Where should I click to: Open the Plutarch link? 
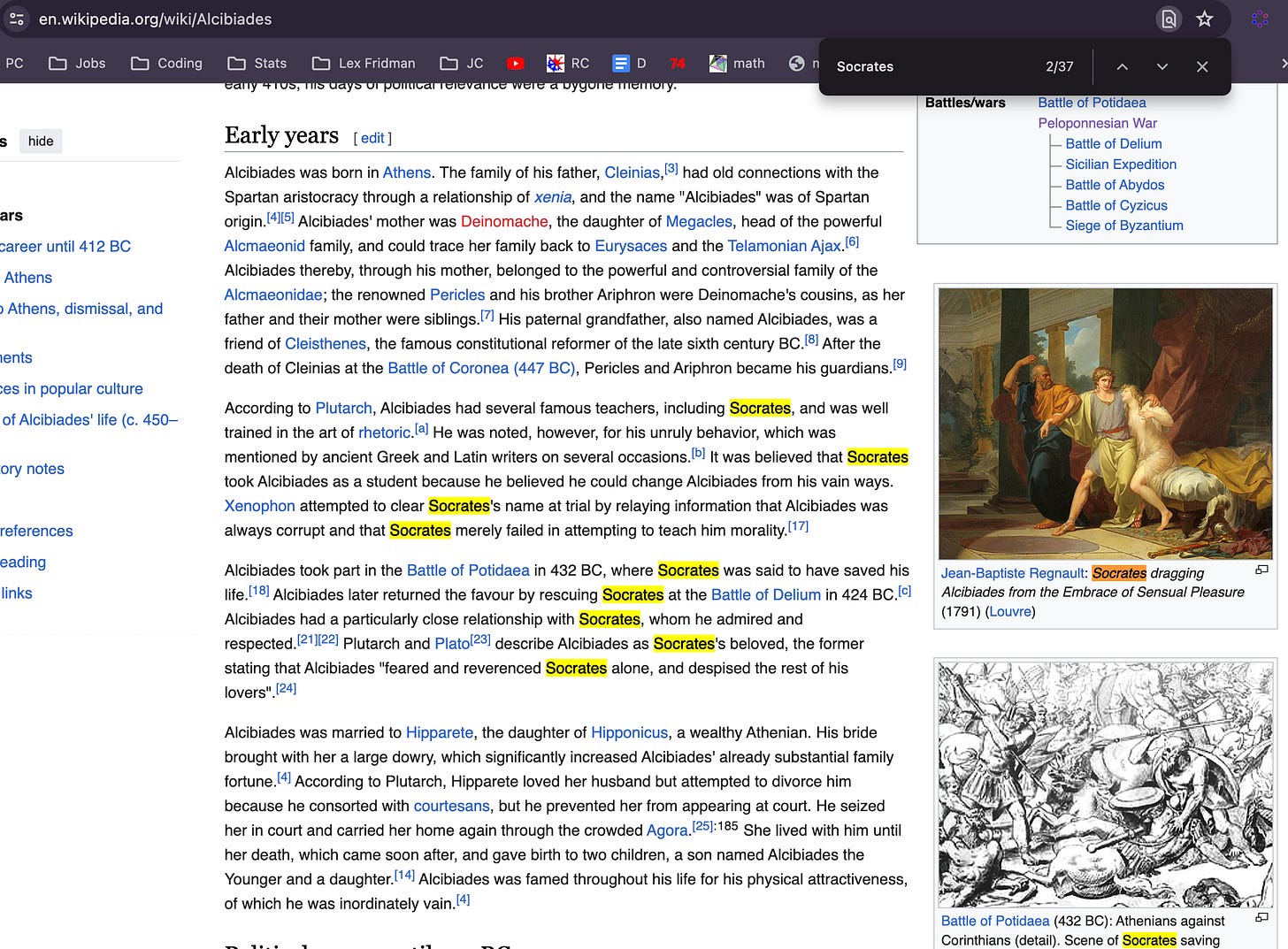[343, 408]
